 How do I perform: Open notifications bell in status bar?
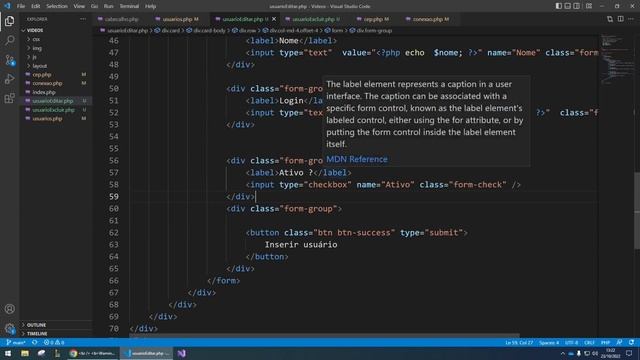(x=631, y=342)
